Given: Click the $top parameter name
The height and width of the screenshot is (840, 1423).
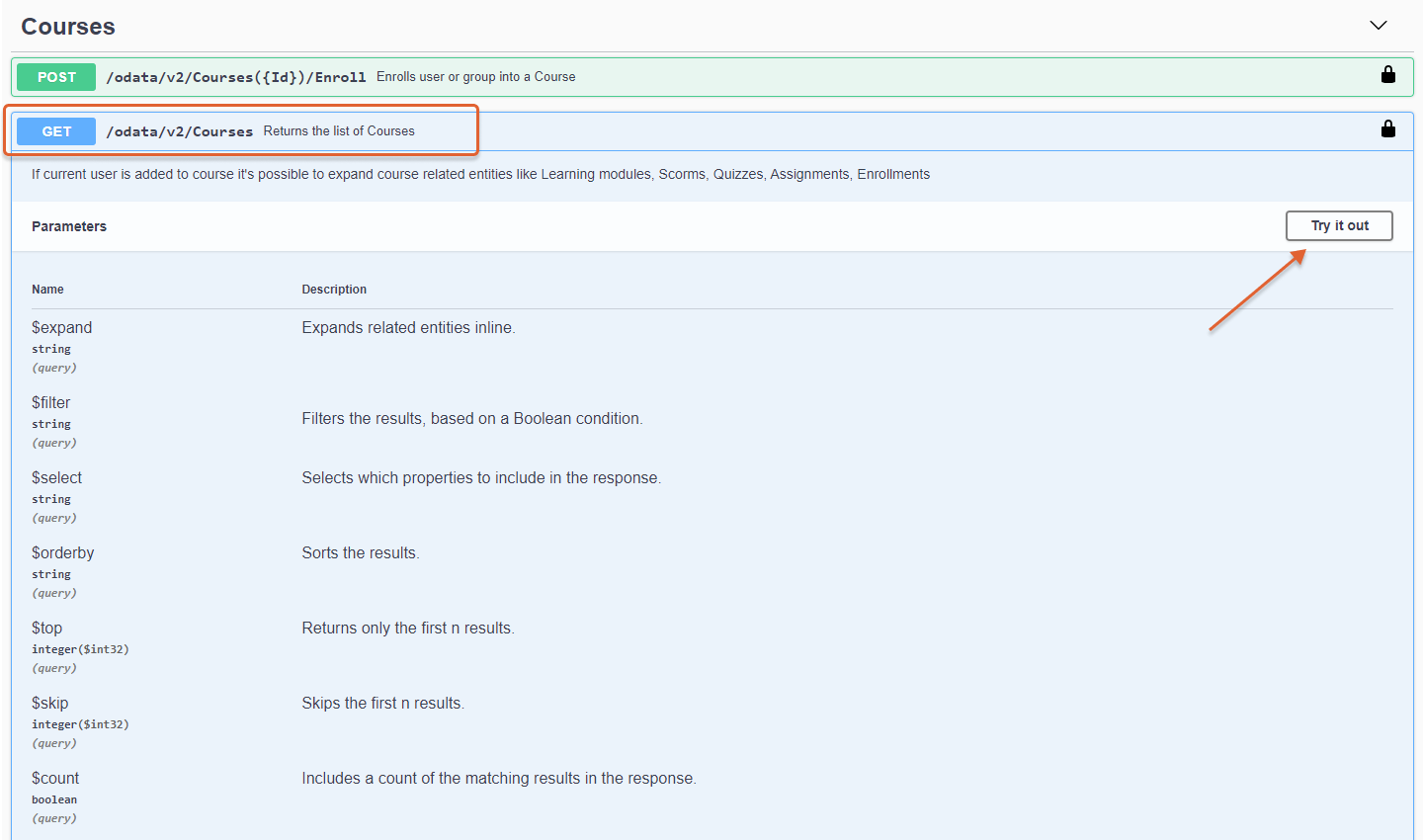Looking at the screenshot, I should tap(46, 629).
